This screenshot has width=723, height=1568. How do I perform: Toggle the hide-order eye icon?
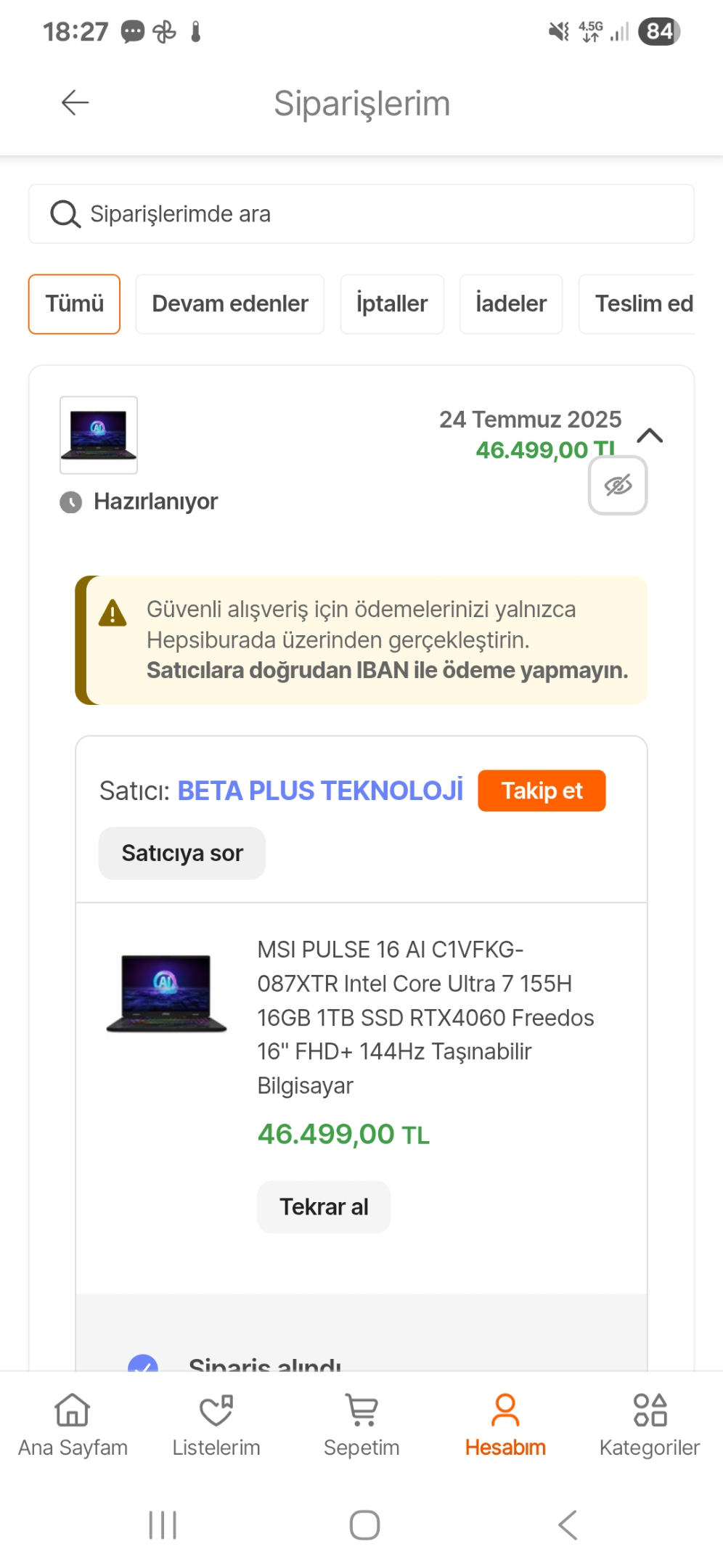click(x=618, y=485)
